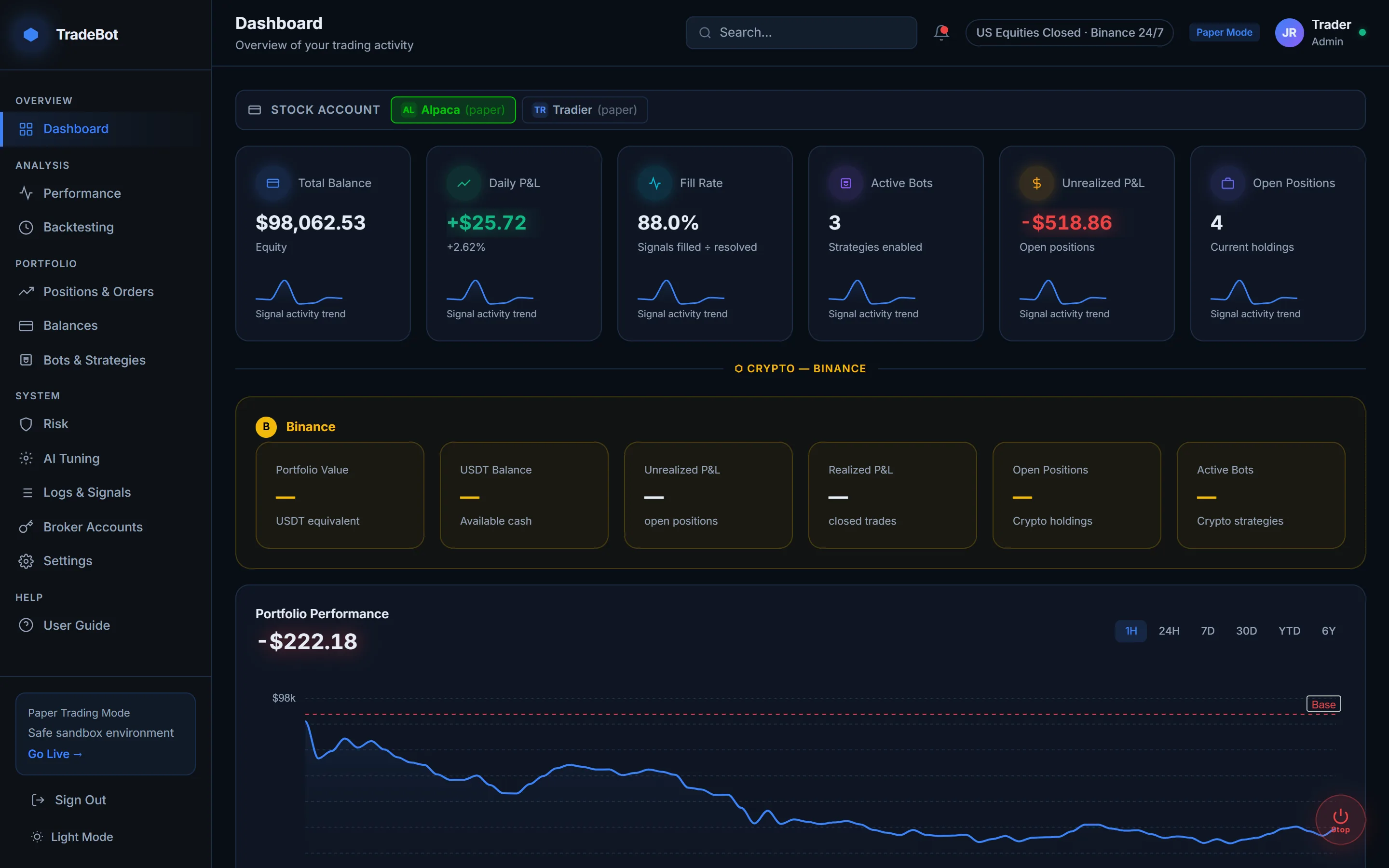Select the YTD chart time range
The image size is (1389, 868).
pyautogui.click(x=1289, y=631)
